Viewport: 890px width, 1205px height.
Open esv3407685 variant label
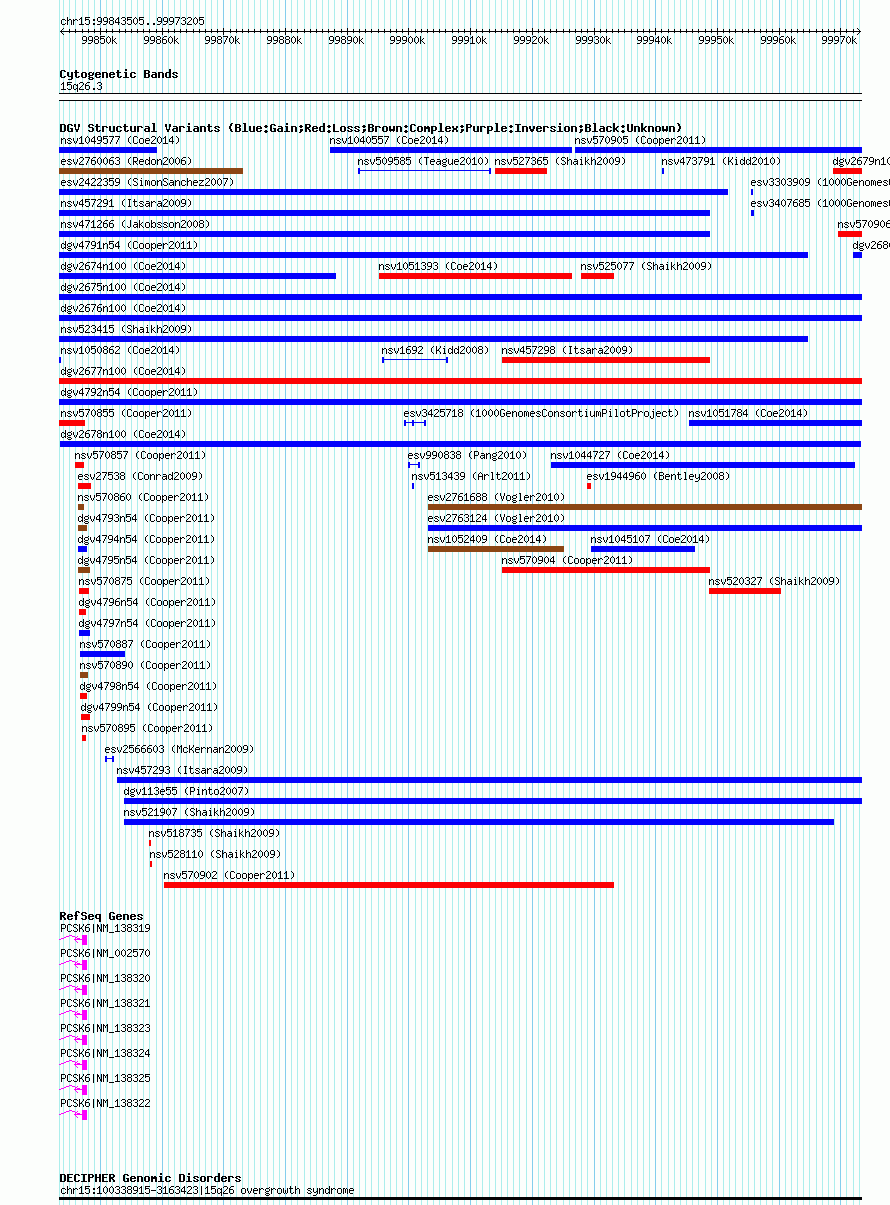point(820,204)
